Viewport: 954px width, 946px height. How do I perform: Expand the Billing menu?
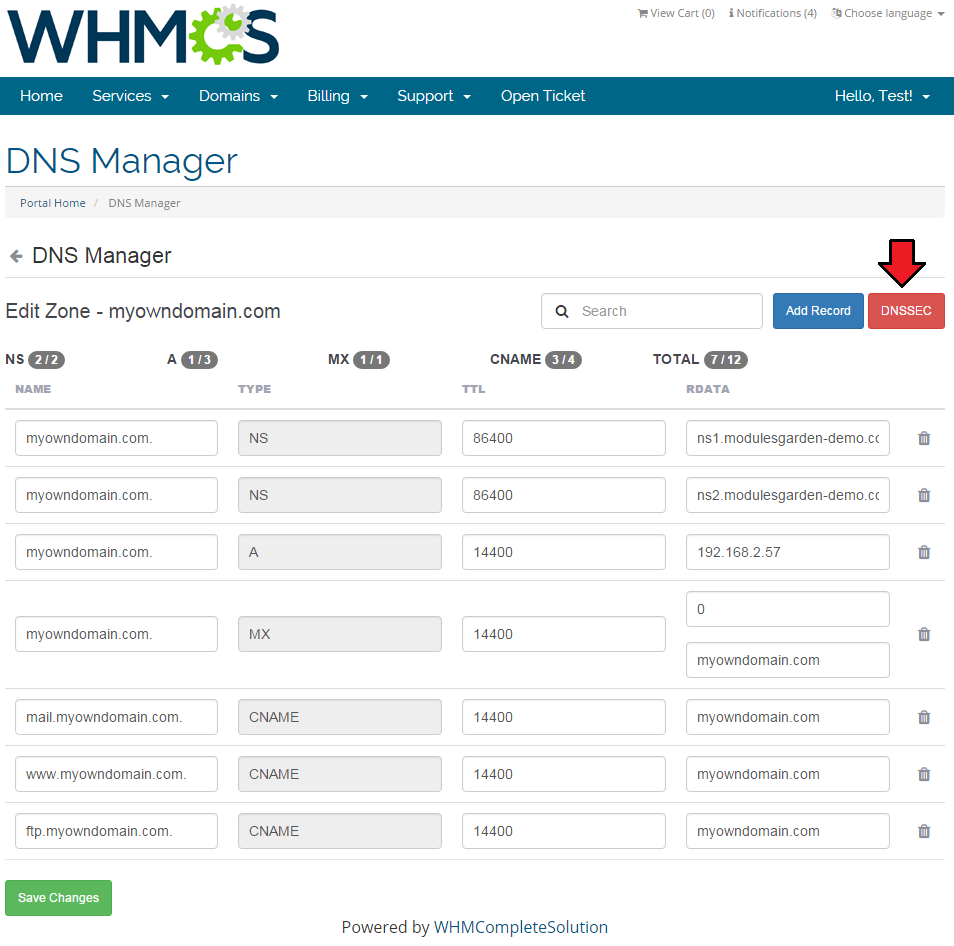click(x=337, y=96)
